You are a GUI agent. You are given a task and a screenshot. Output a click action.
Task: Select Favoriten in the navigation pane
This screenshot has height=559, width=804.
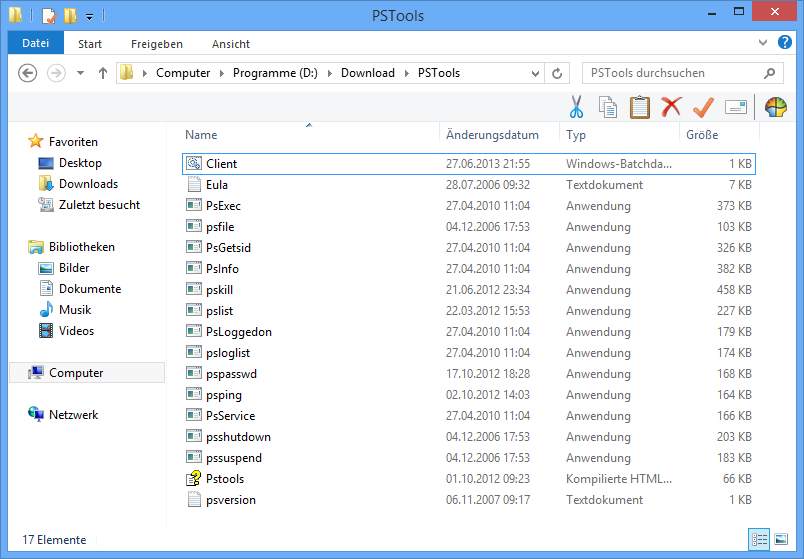[73, 142]
